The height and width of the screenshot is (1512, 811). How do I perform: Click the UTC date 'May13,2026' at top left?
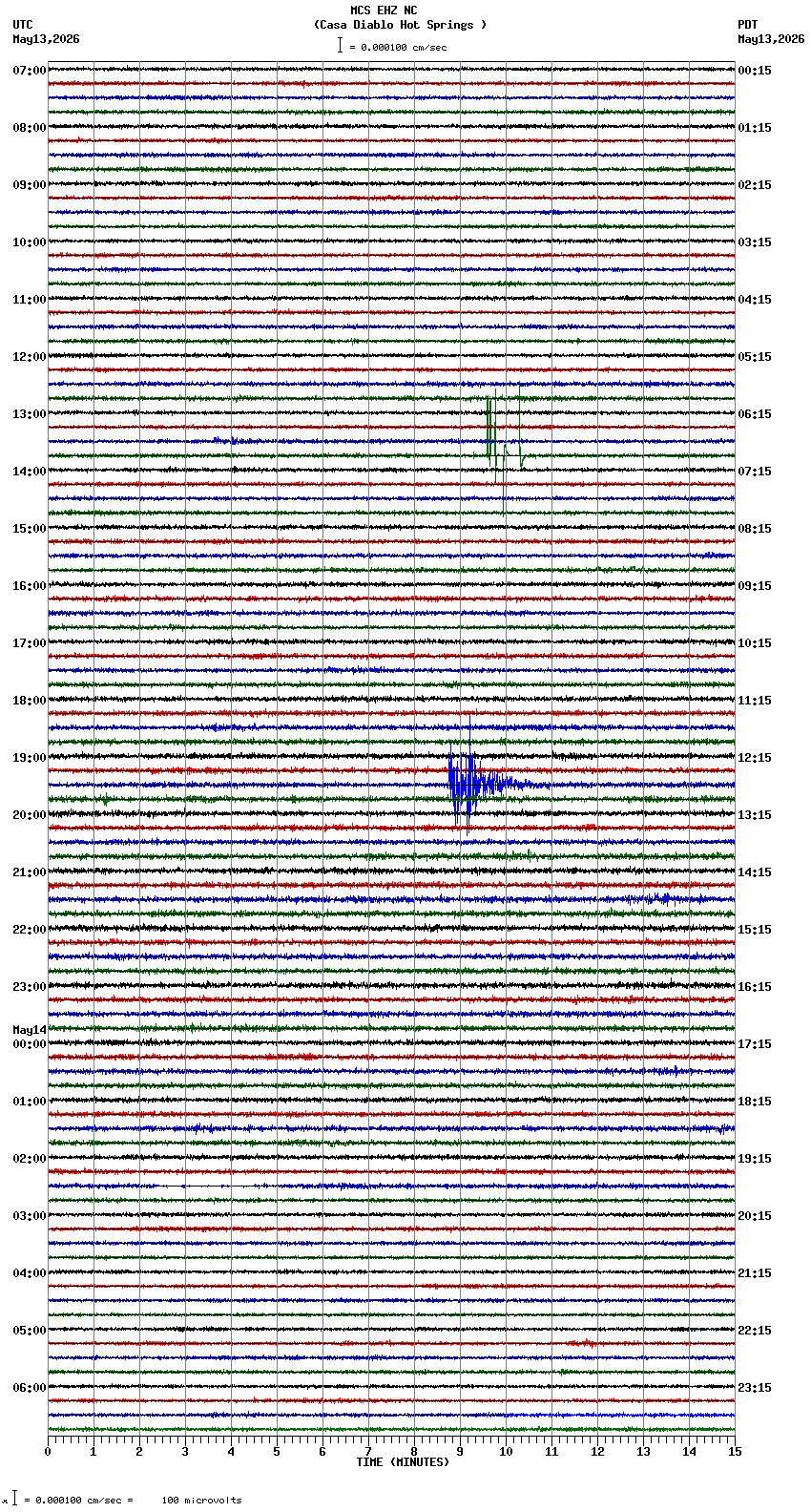coord(46,39)
